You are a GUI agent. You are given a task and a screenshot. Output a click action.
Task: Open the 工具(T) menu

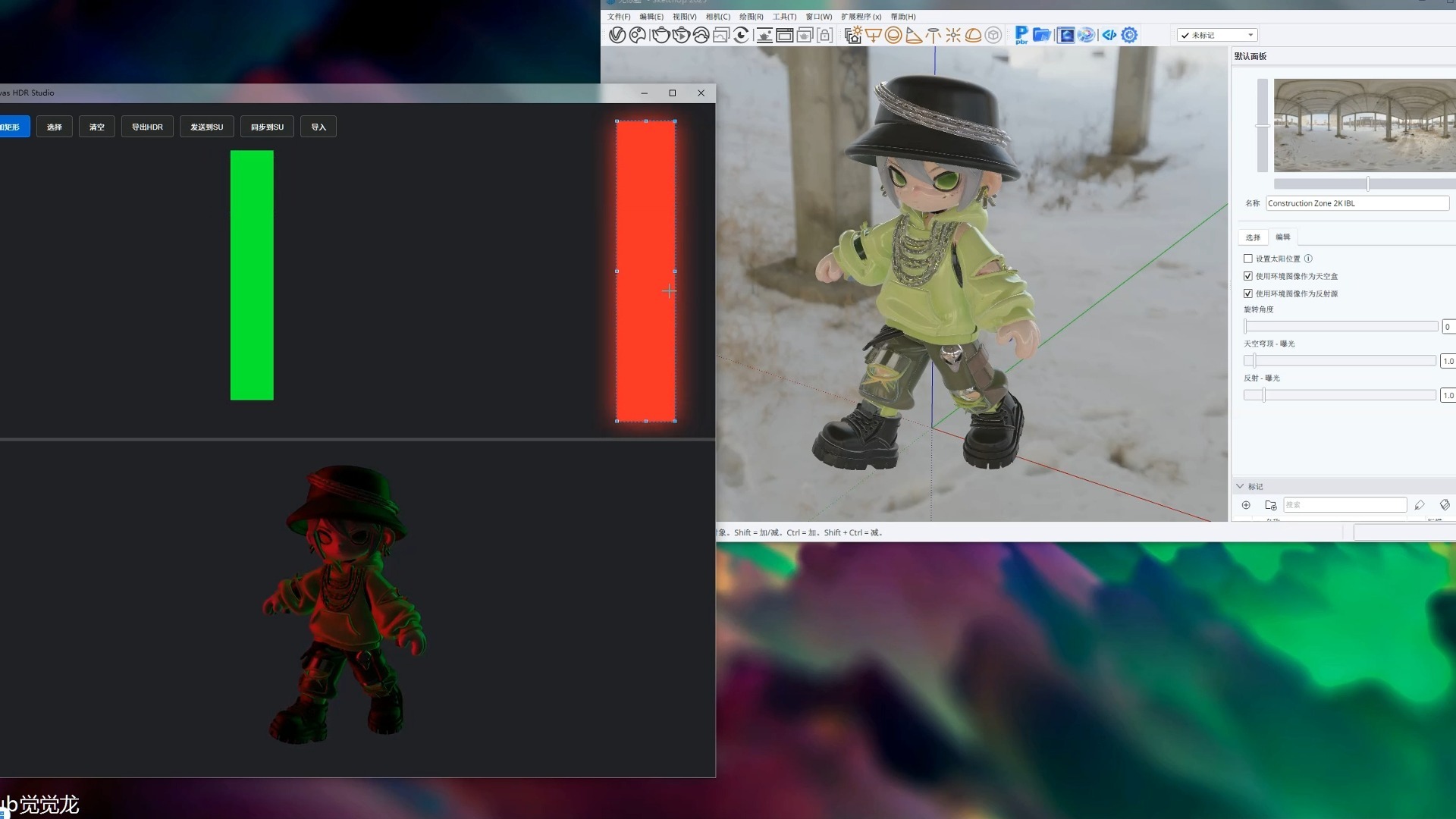pos(784,17)
